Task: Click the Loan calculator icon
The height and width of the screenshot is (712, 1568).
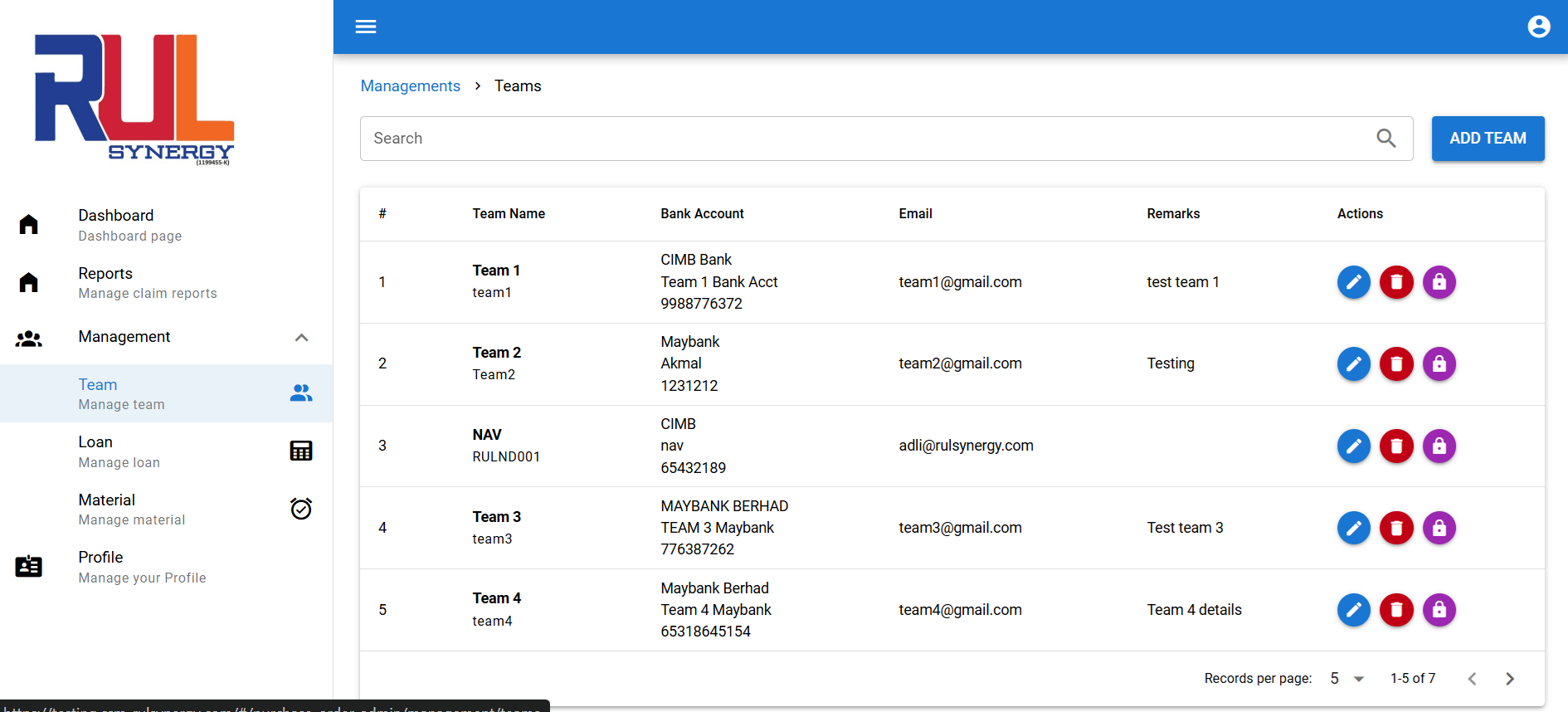Action: pyautogui.click(x=301, y=451)
